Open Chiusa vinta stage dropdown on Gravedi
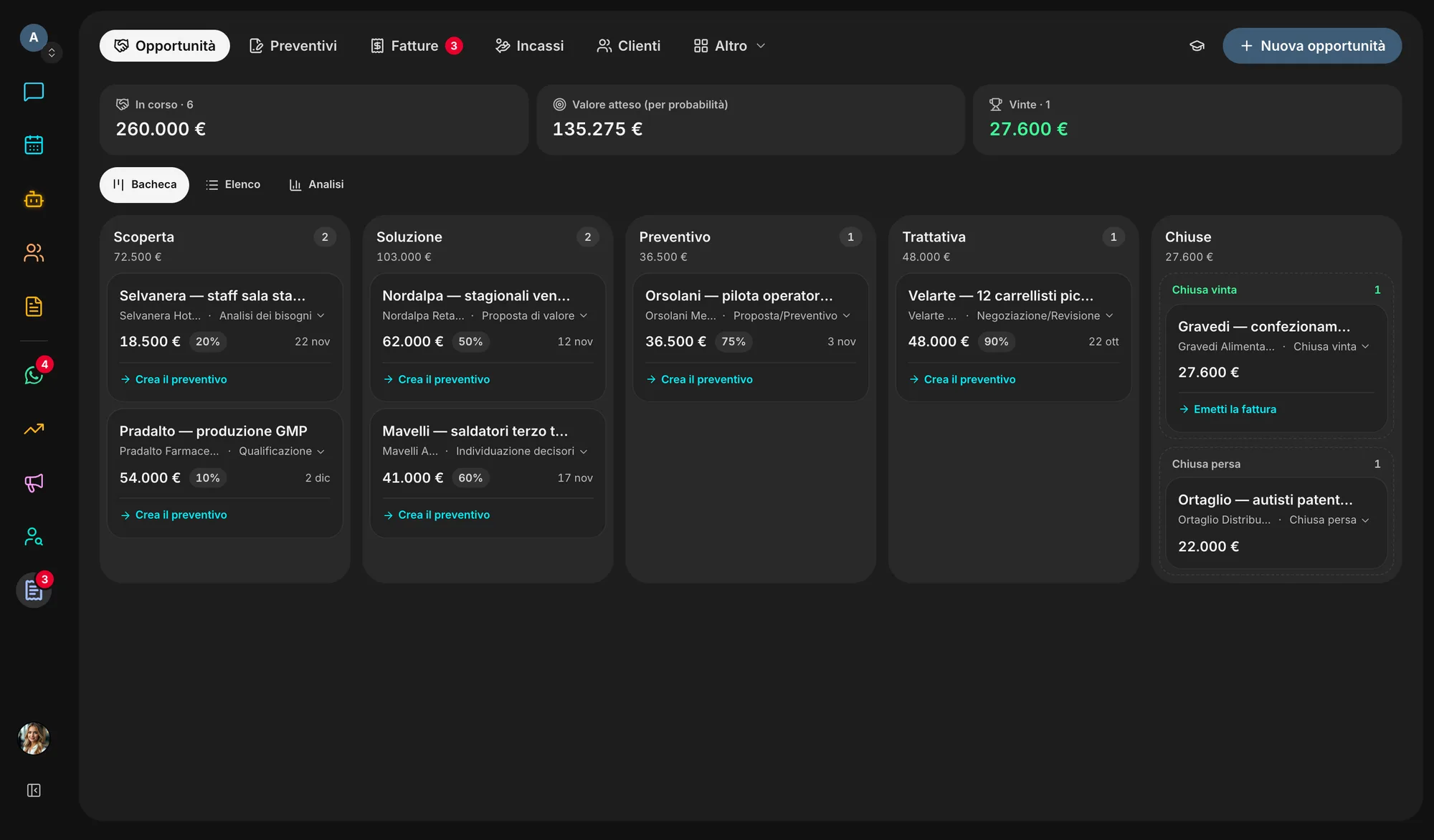Viewport: 1434px width, 840px height. pos(1331,346)
